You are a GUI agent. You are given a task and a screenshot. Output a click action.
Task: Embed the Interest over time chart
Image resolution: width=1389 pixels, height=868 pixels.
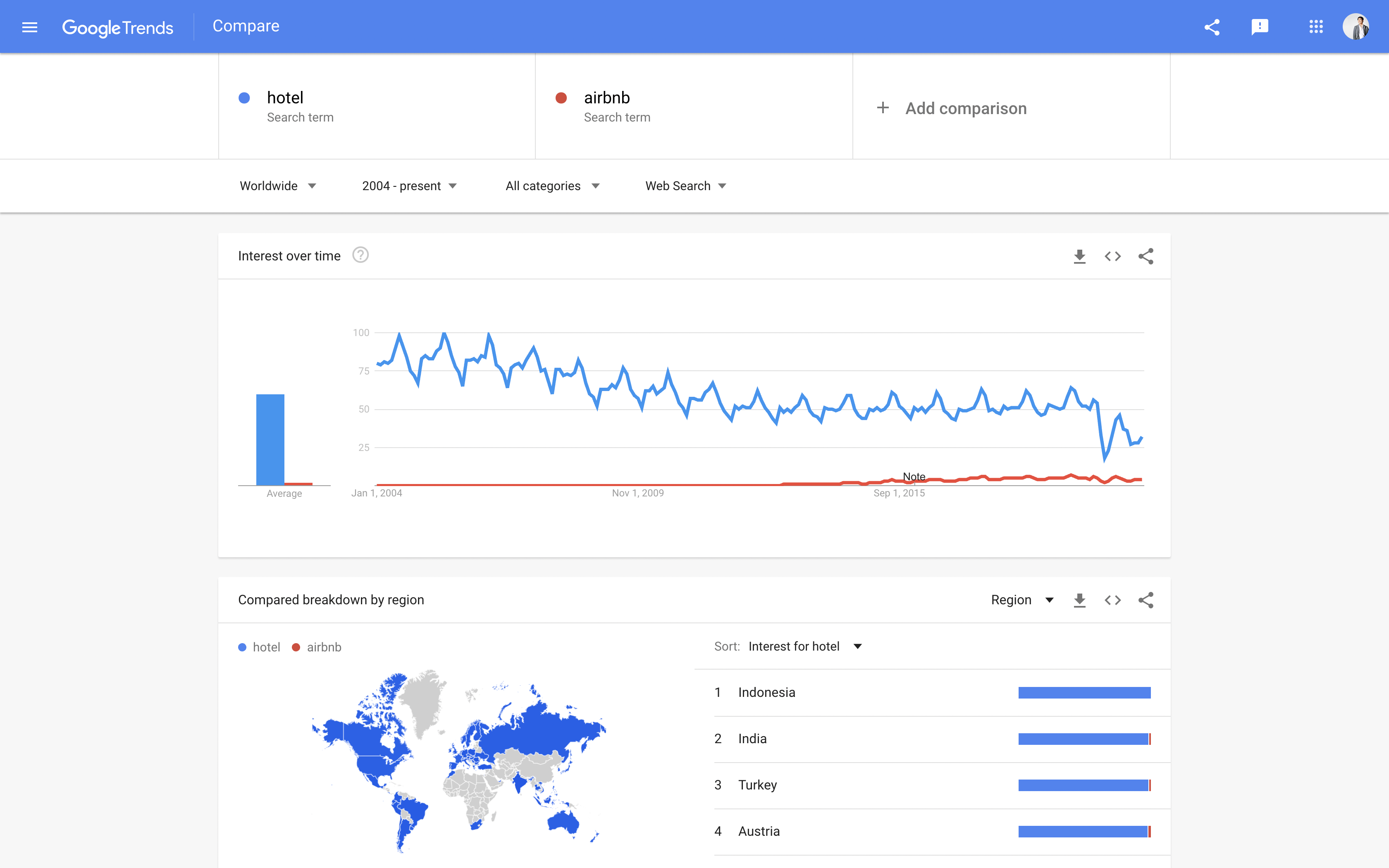coord(1113,256)
